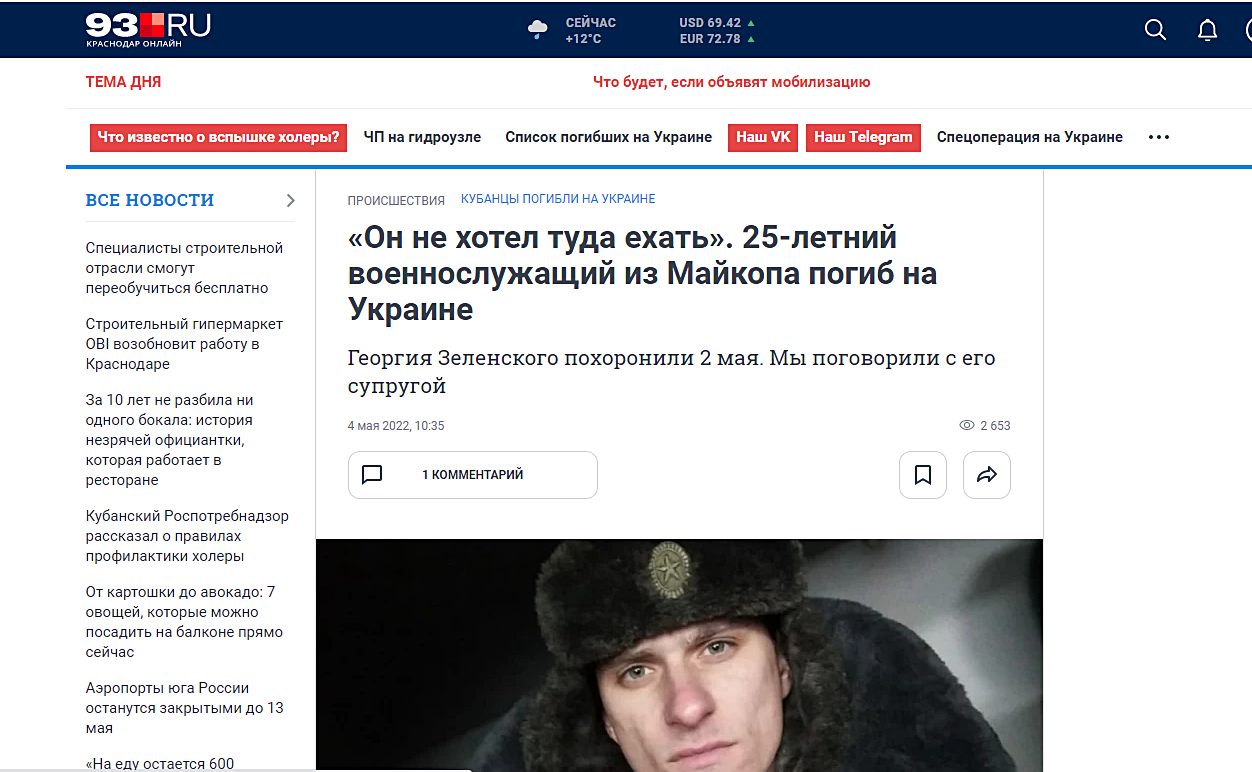
Task: Click the soldier photo in the article
Action: (679, 655)
